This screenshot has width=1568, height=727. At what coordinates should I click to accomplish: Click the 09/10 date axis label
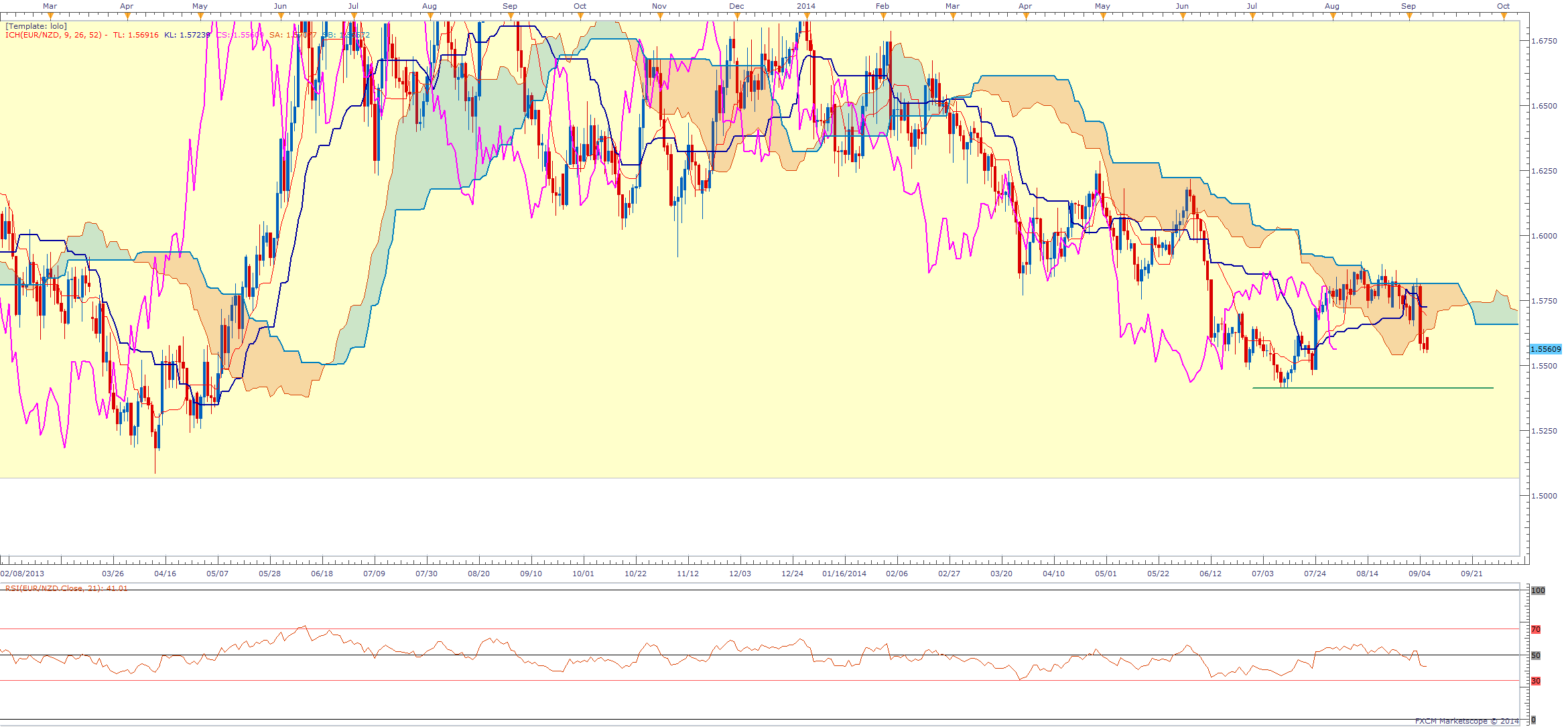(x=531, y=574)
